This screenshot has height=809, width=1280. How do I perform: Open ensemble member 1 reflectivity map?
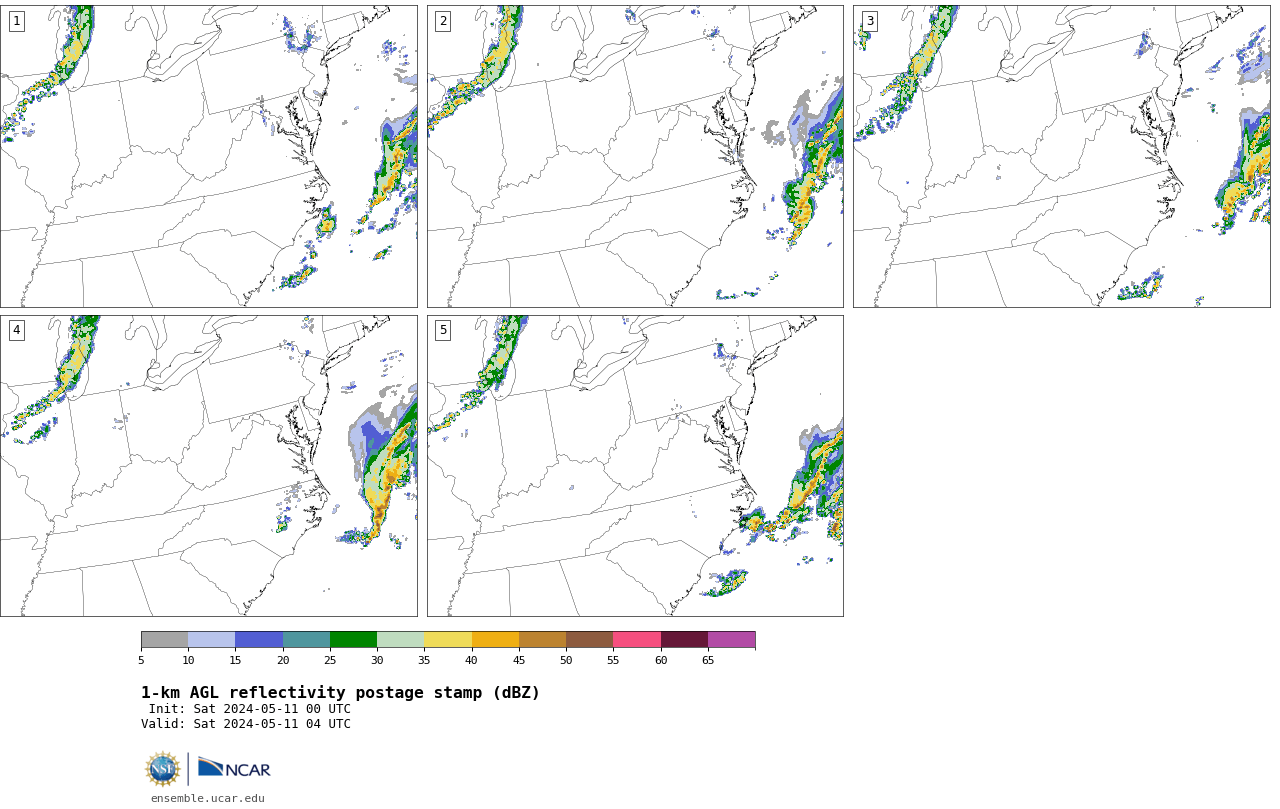click(209, 156)
